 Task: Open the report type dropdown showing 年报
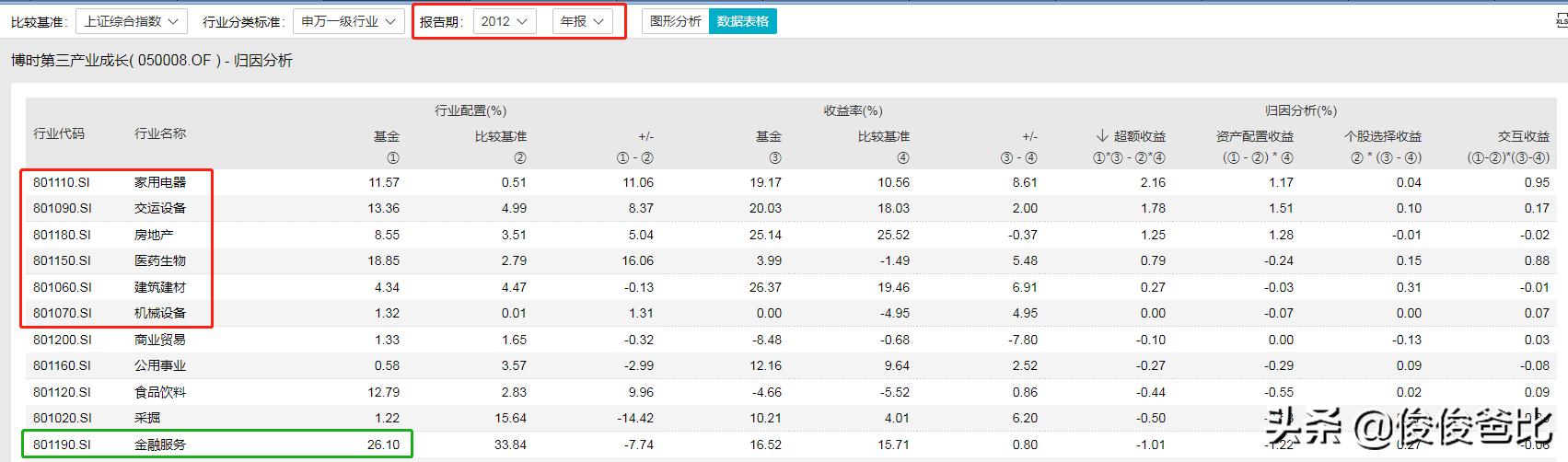tap(583, 21)
